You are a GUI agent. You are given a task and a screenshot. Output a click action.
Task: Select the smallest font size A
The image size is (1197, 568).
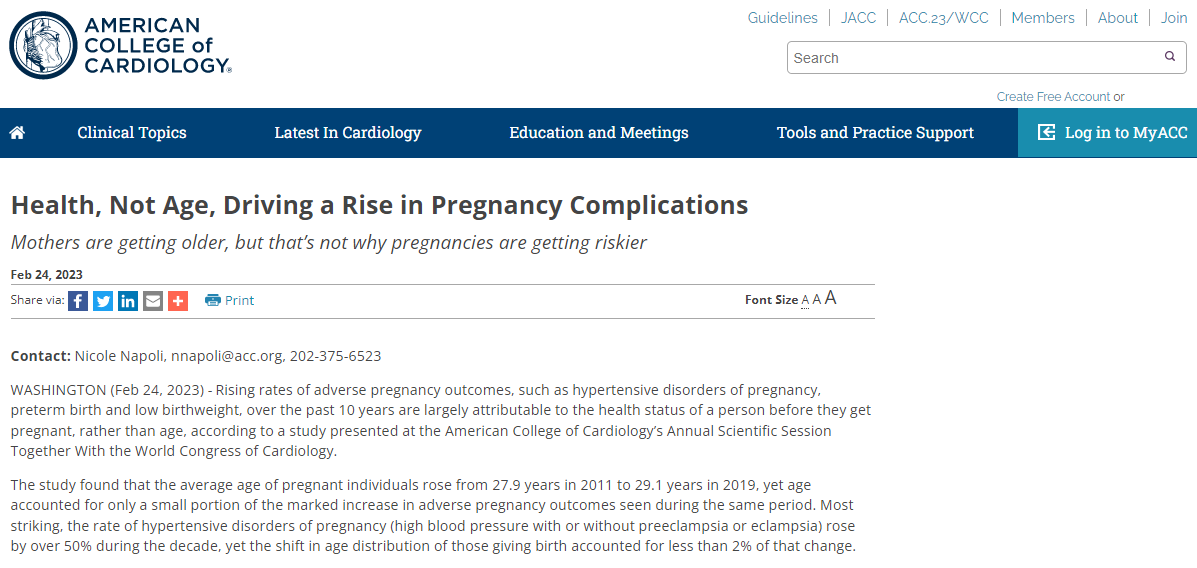805,300
